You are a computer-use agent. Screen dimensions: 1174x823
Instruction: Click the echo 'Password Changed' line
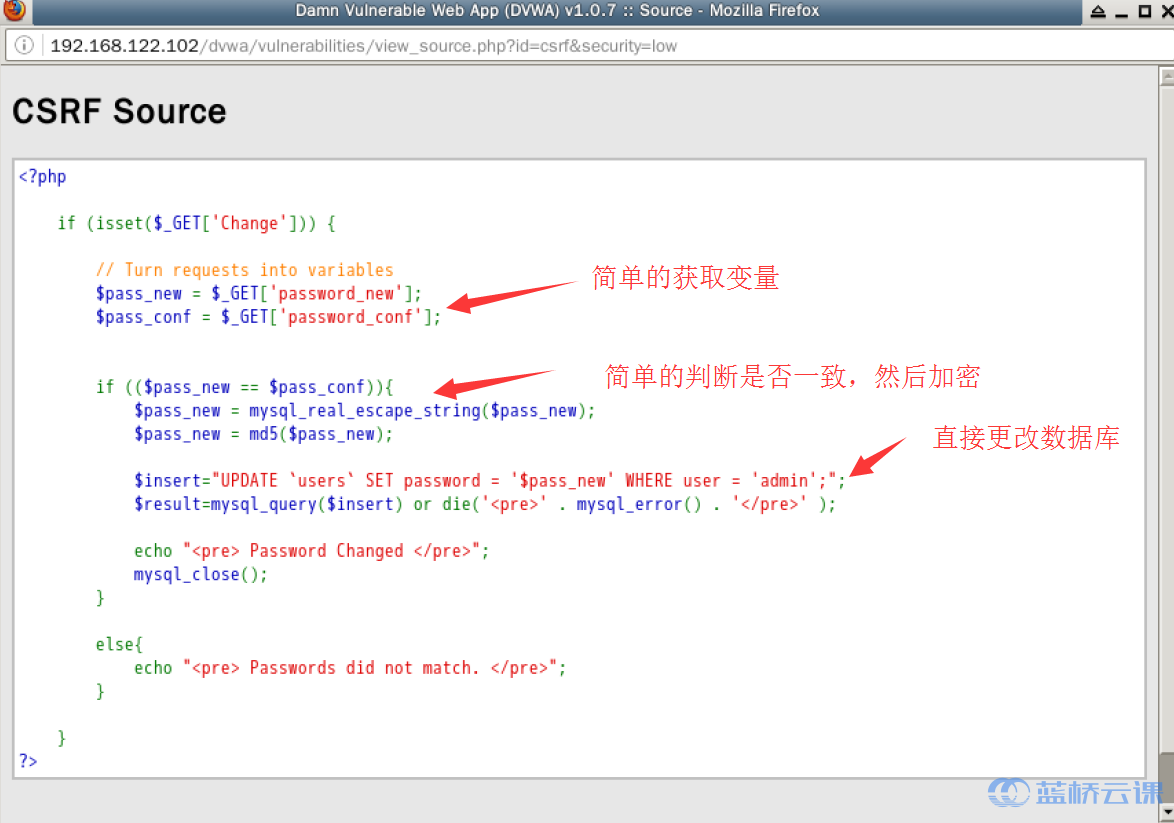pos(311,551)
